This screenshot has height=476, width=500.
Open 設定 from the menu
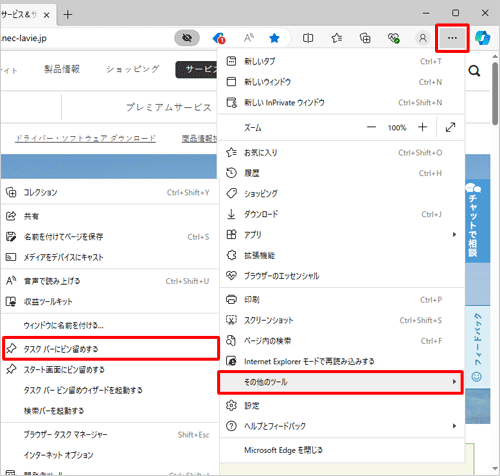pyautogui.click(x=341, y=406)
